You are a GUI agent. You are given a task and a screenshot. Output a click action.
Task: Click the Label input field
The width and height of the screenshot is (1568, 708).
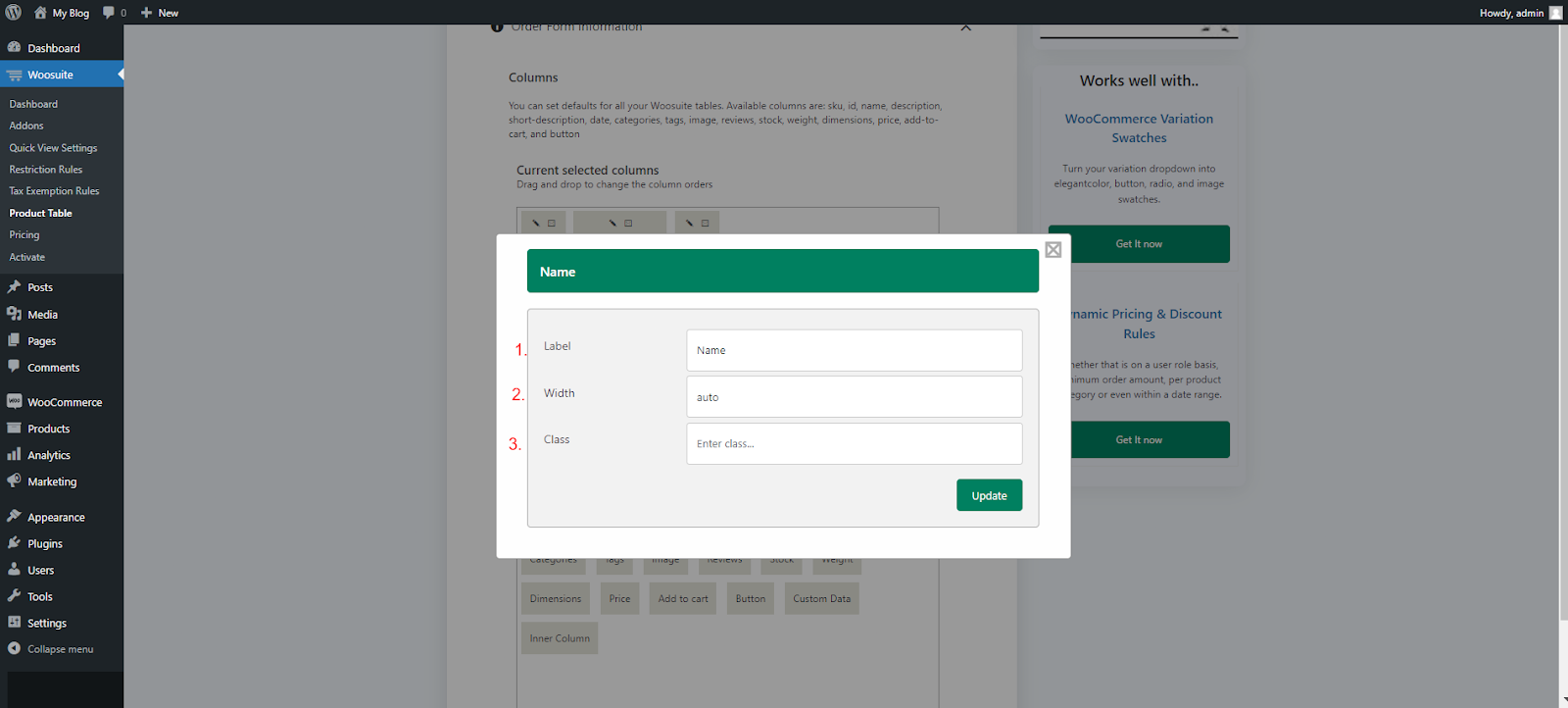click(x=855, y=350)
